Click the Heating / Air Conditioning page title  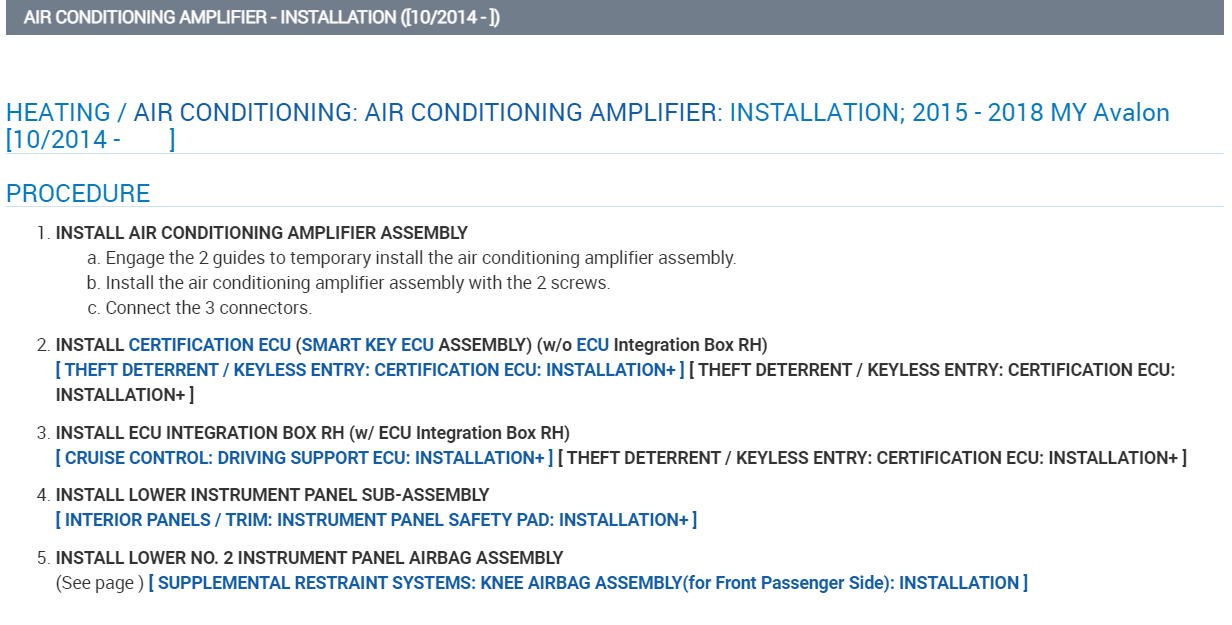click(x=587, y=113)
